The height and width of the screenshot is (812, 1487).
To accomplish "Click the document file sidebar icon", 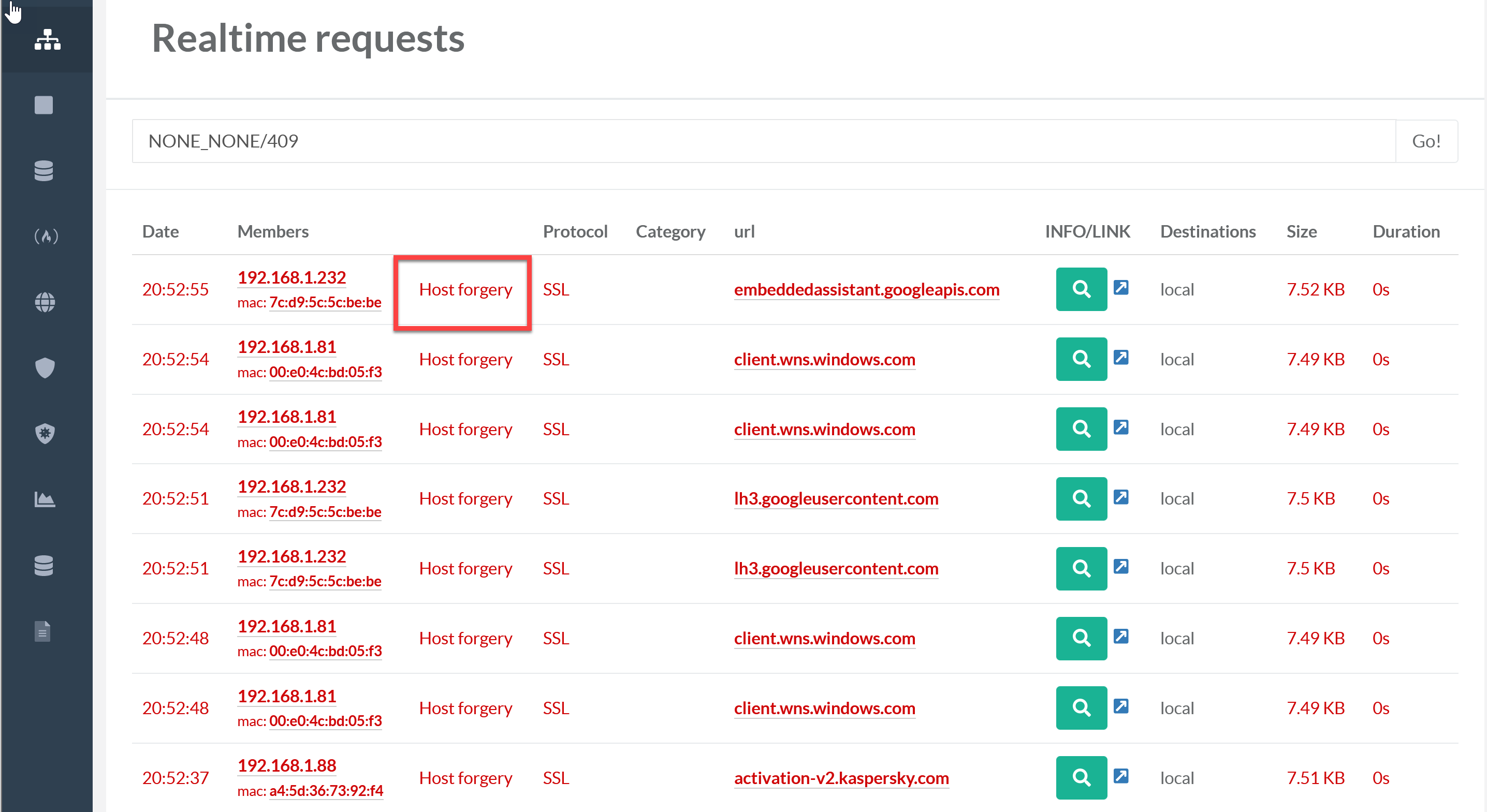I will (42, 631).
